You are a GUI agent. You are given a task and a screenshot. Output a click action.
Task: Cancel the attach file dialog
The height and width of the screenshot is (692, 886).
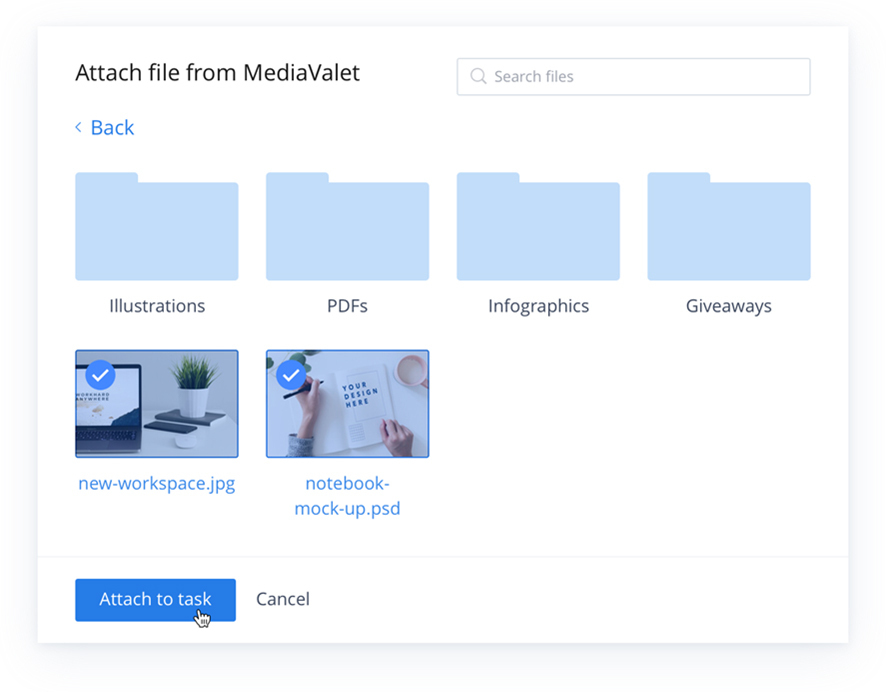[x=283, y=599]
